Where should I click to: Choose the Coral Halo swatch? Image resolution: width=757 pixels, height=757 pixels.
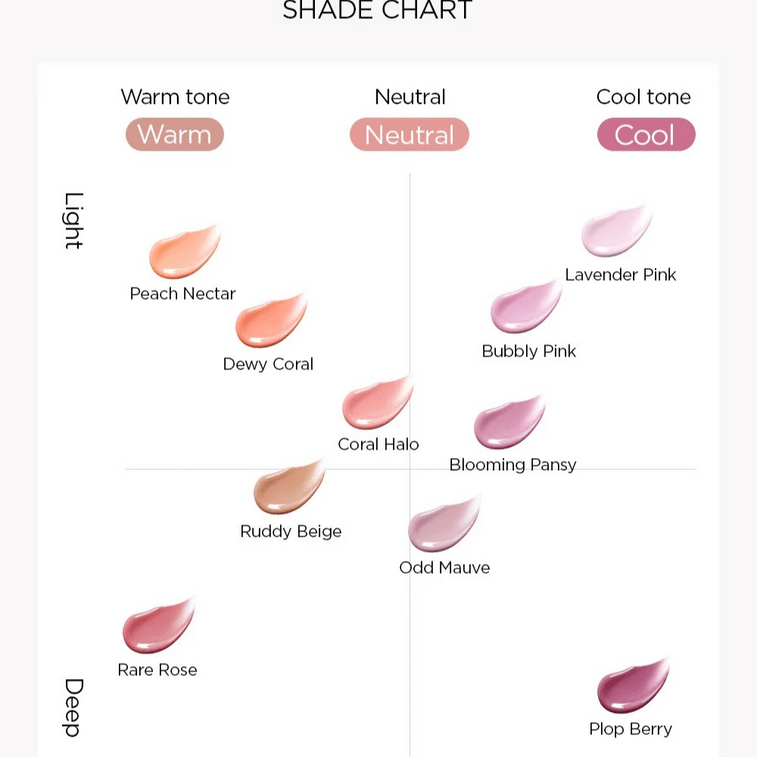coord(378,403)
